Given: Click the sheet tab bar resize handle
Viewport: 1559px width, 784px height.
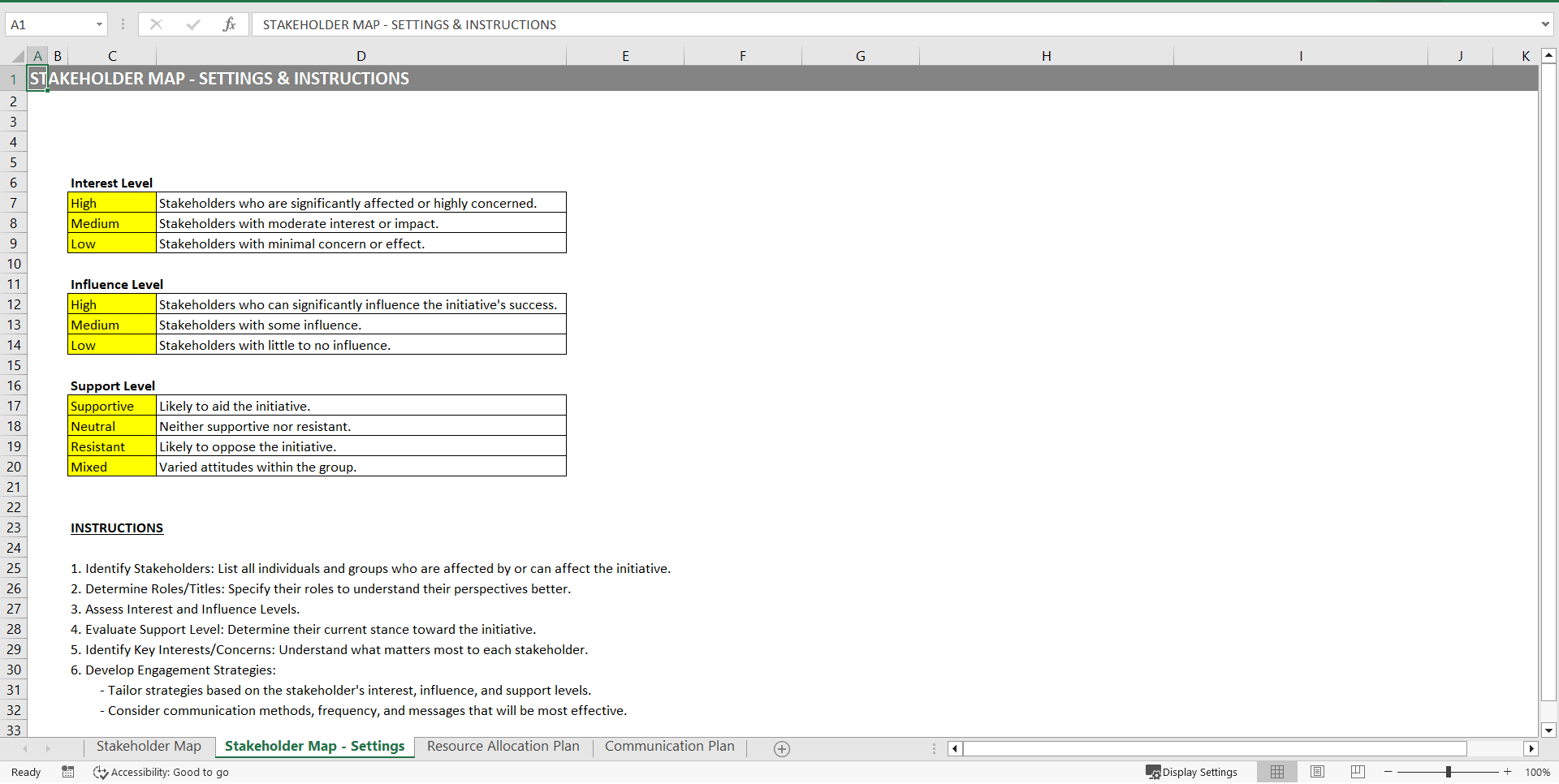Looking at the screenshot, I should click(x=934, y=748).
